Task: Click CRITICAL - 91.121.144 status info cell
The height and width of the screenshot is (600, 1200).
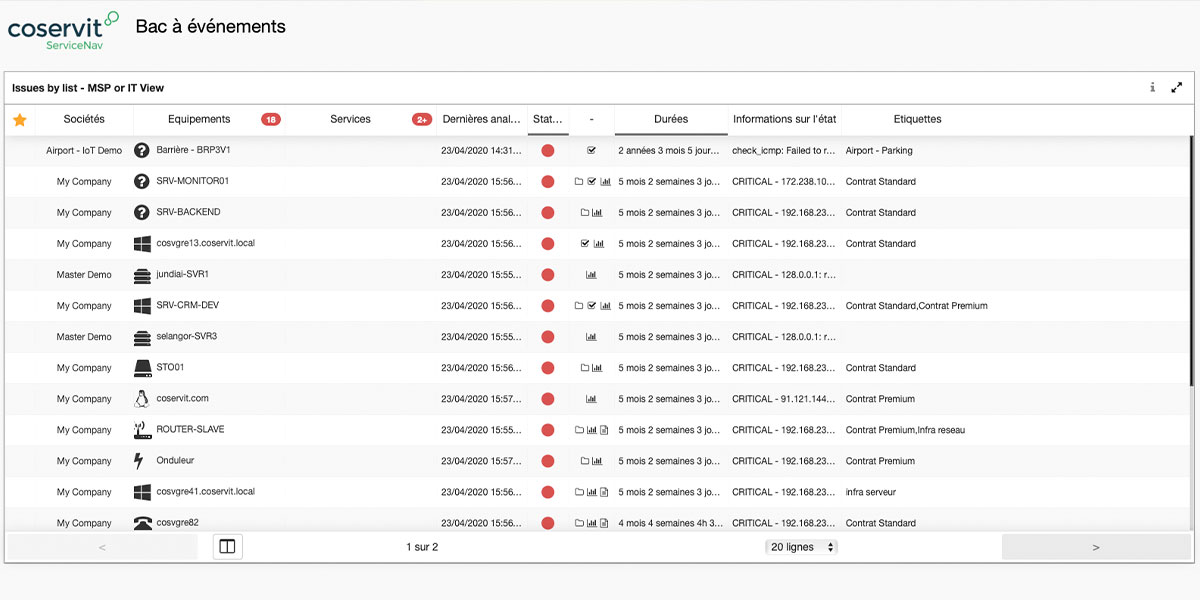Action: [x=784, y=399]
